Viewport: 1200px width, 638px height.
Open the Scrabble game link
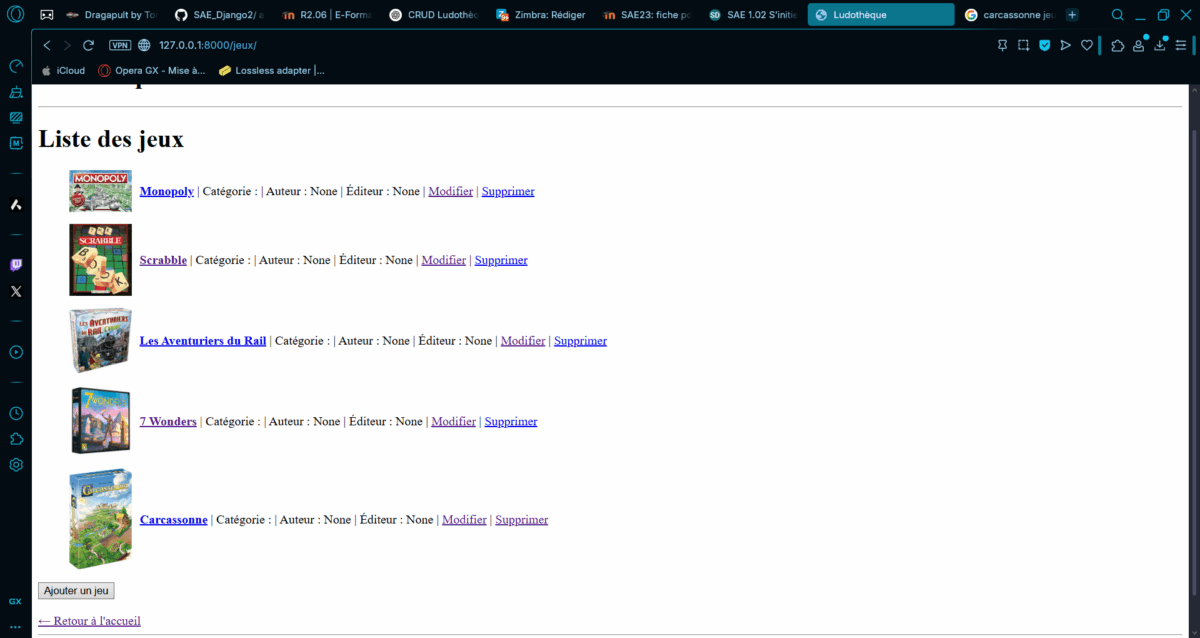[163, 260]
